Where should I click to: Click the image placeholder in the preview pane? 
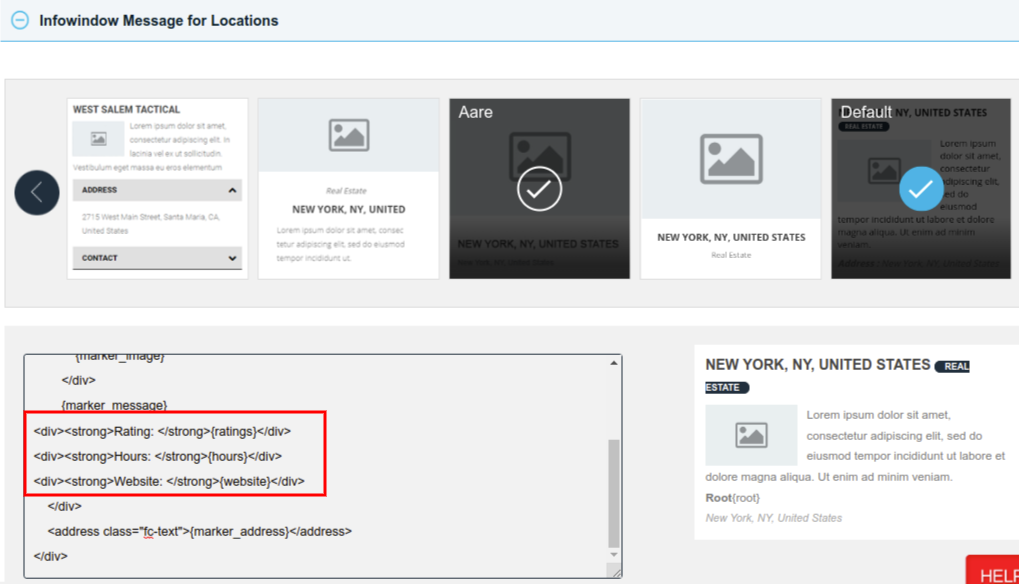pos(751,436)
